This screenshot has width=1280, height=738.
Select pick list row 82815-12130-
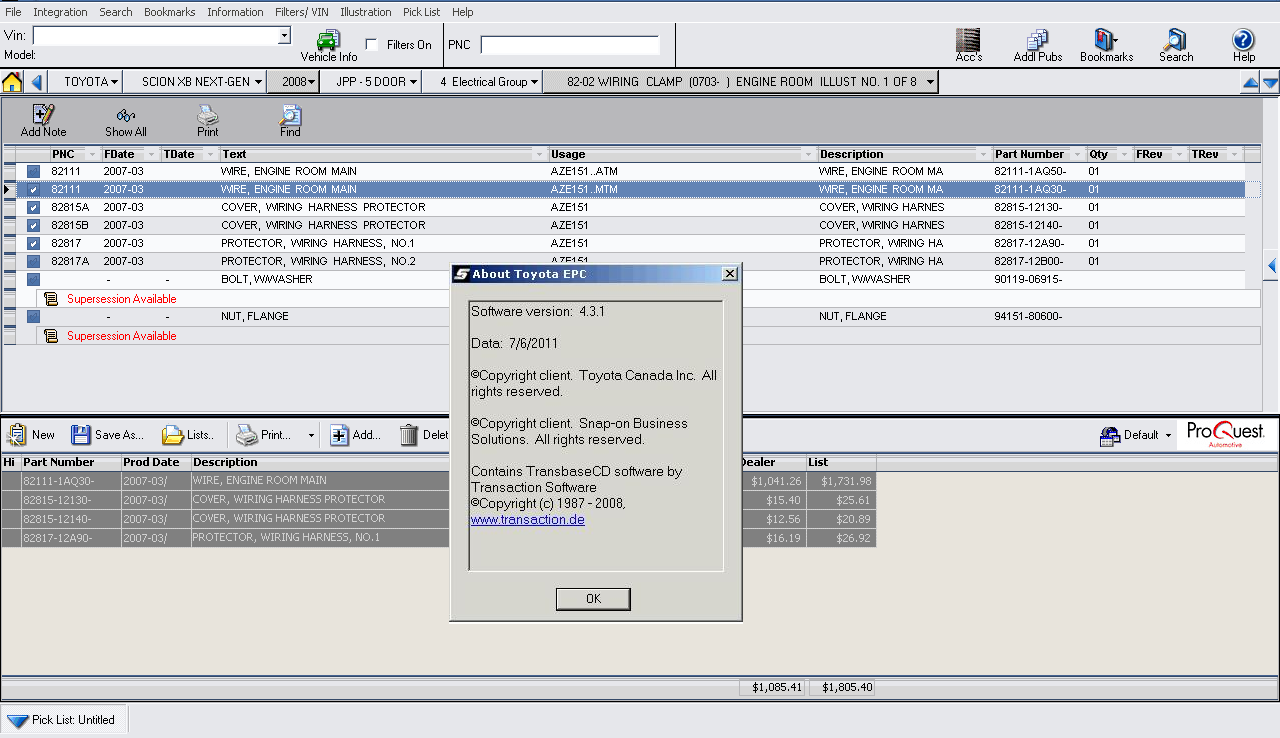[x=438, y=500]
